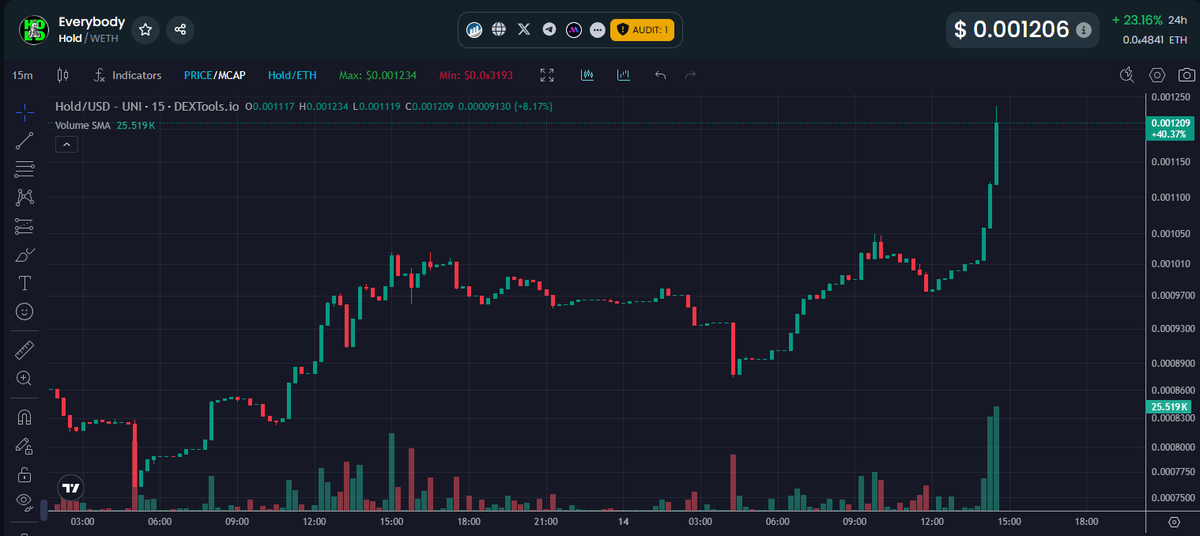Open the Indicators menu
This screenshot has width=1200, height=536.
tap(128, 75)
